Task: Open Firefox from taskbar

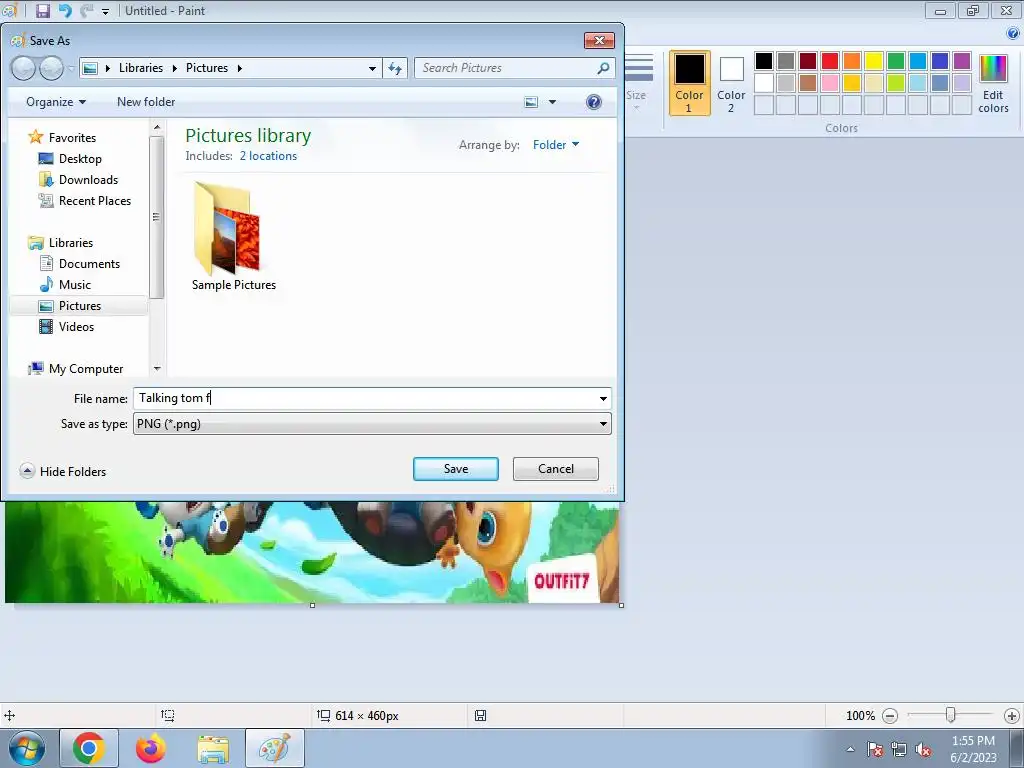Action: [x=151, y=748]
